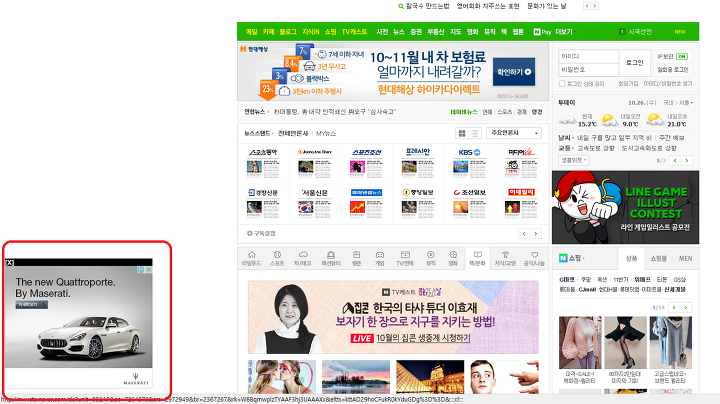
Task: Open 쇼핑 in the green navigation bar
Action: point(331,32)
